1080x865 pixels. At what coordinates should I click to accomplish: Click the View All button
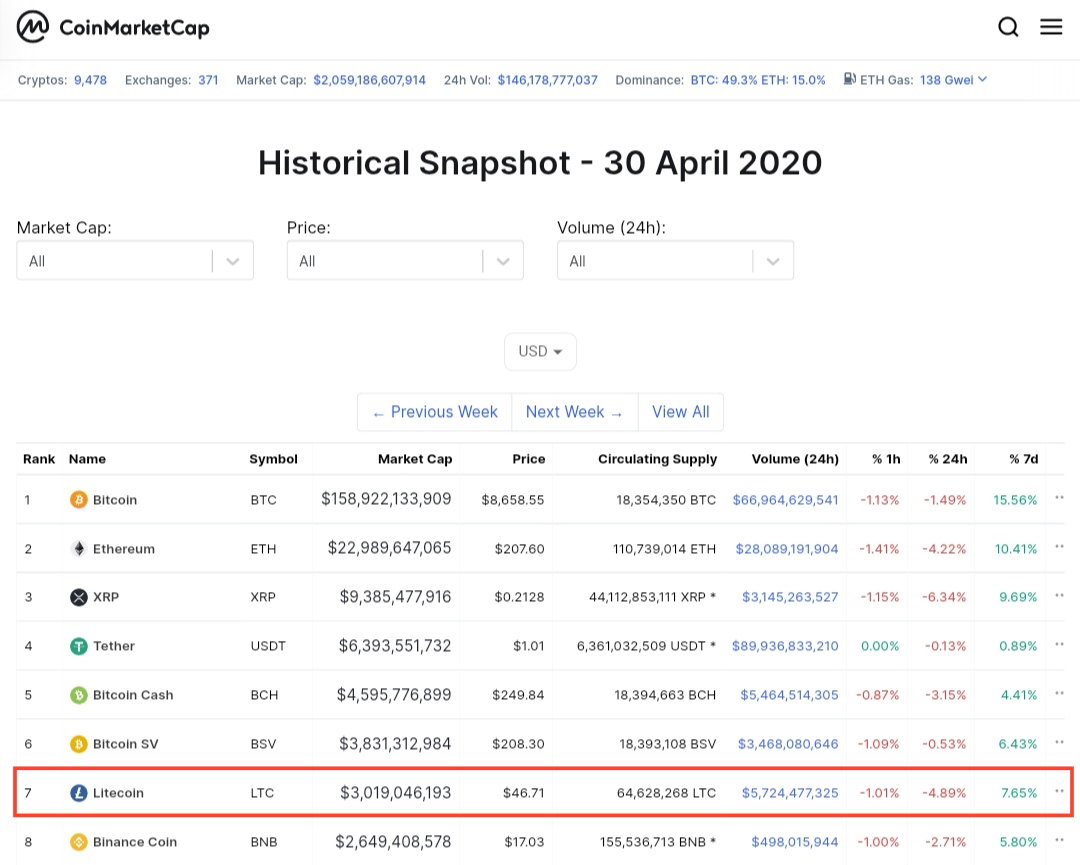click(x=681, y=412)
